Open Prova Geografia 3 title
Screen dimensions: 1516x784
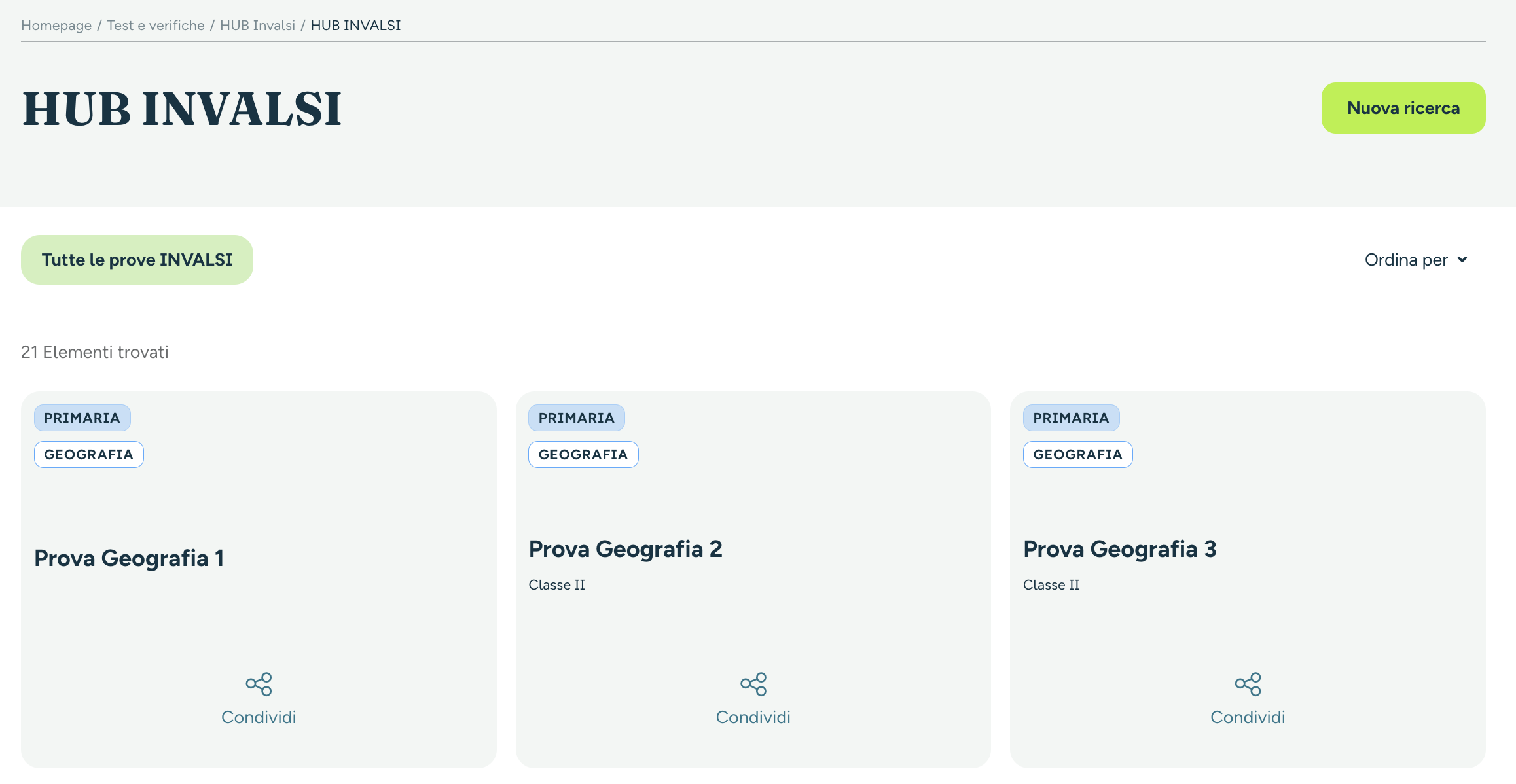click(x=1119, y=549)
